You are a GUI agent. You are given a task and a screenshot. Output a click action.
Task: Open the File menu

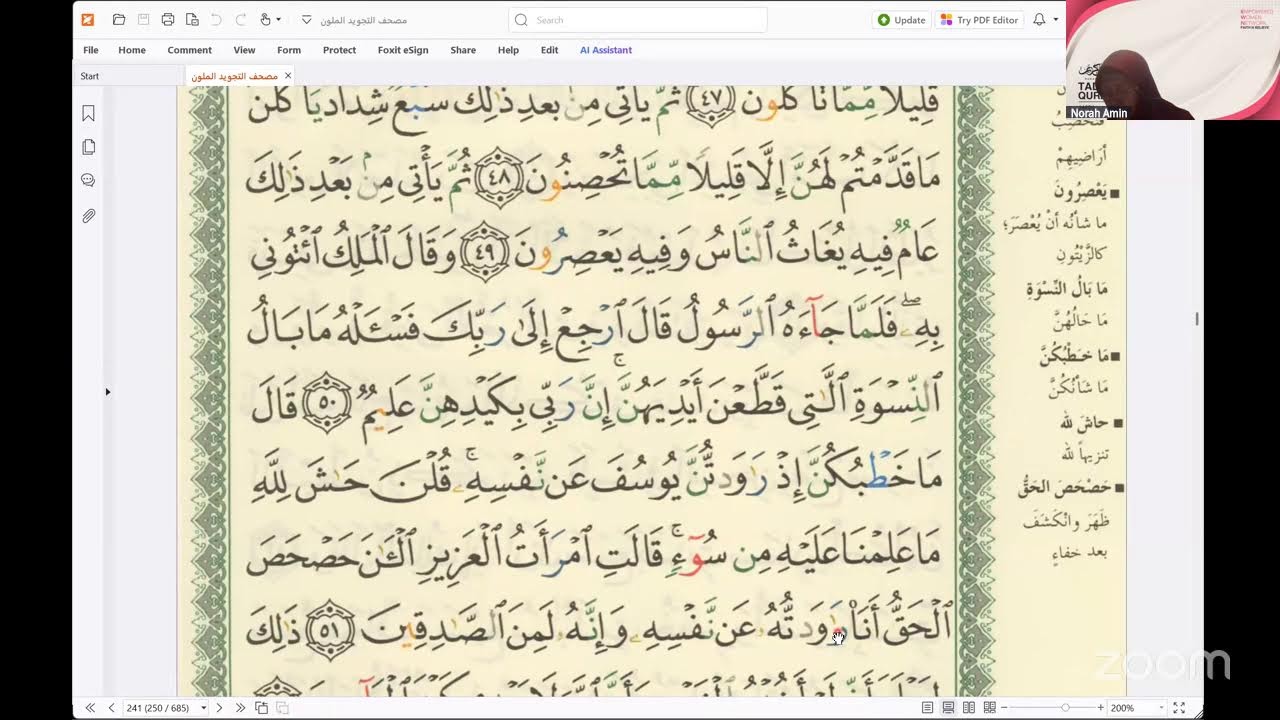point(91,50)
